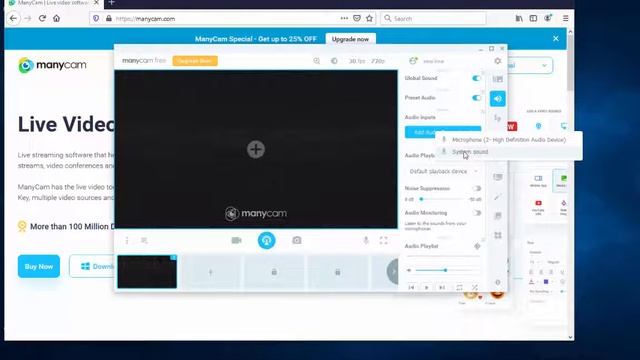This screenshot has height=360, width=640.
Task: Click the first locked preset slot
Action: tap(274, 272)
